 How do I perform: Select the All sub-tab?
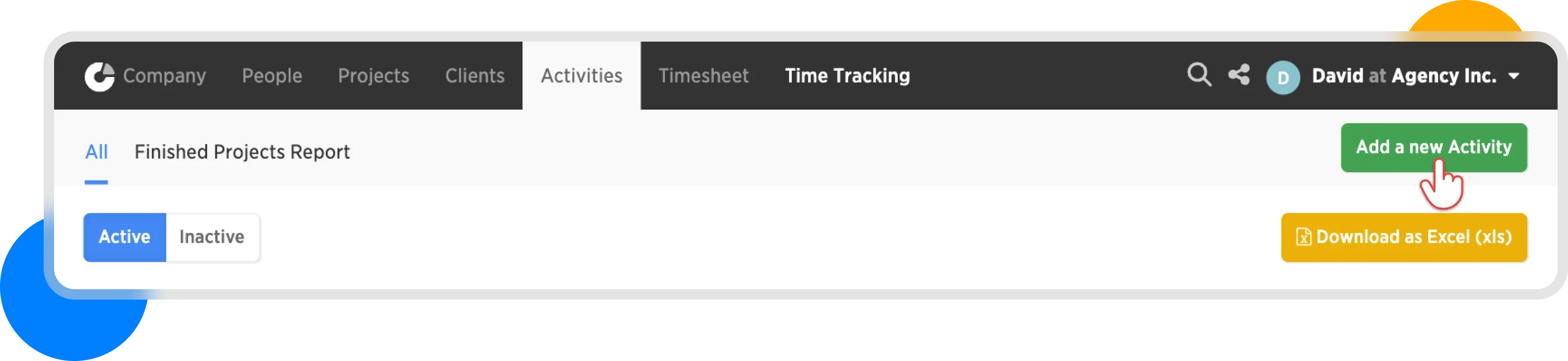point(96,152)
